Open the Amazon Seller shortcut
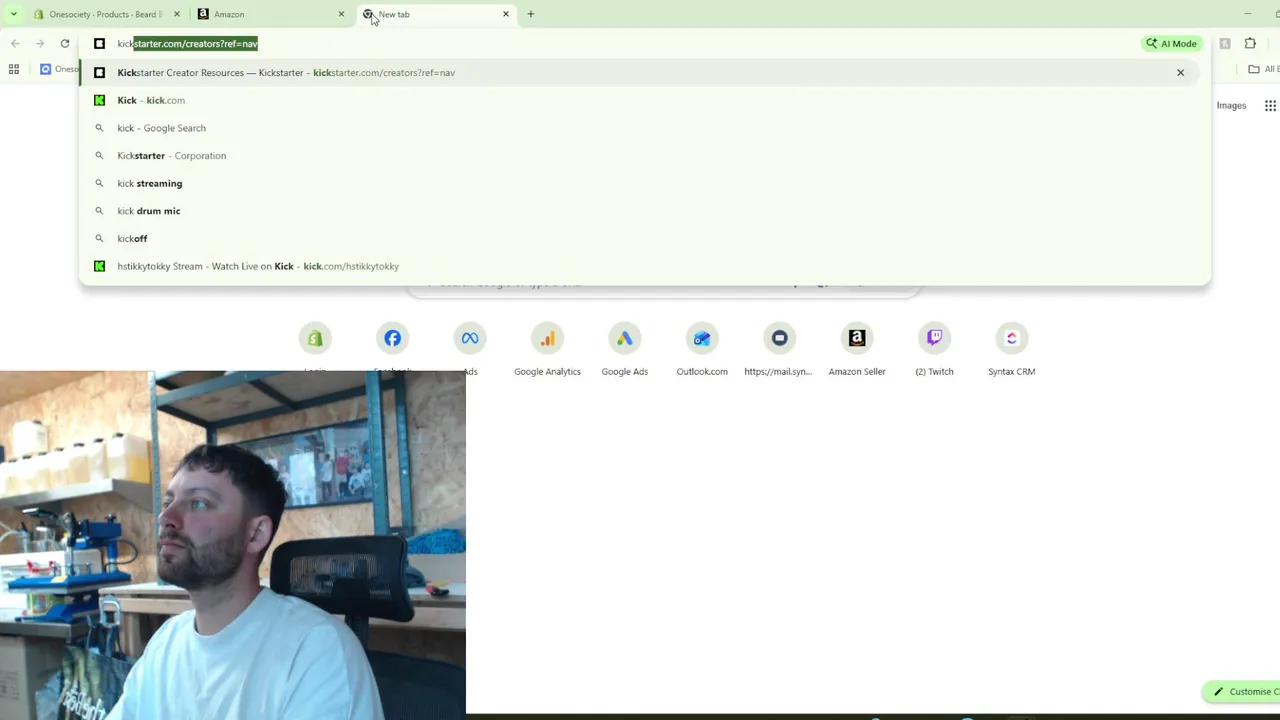Screen dimensions: 1280x720 857,348
